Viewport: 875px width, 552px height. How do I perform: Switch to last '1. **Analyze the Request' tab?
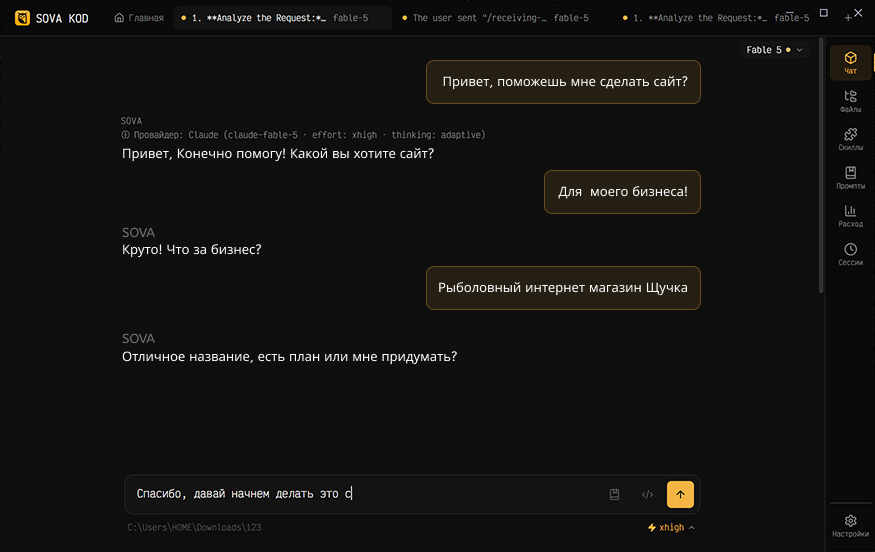pos(717,18)
